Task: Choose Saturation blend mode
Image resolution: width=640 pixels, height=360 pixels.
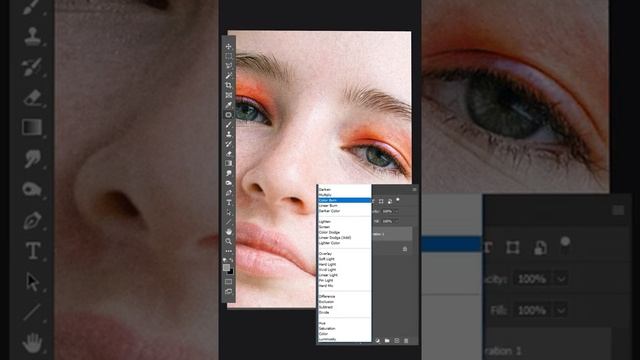Action: click(327, 329)
